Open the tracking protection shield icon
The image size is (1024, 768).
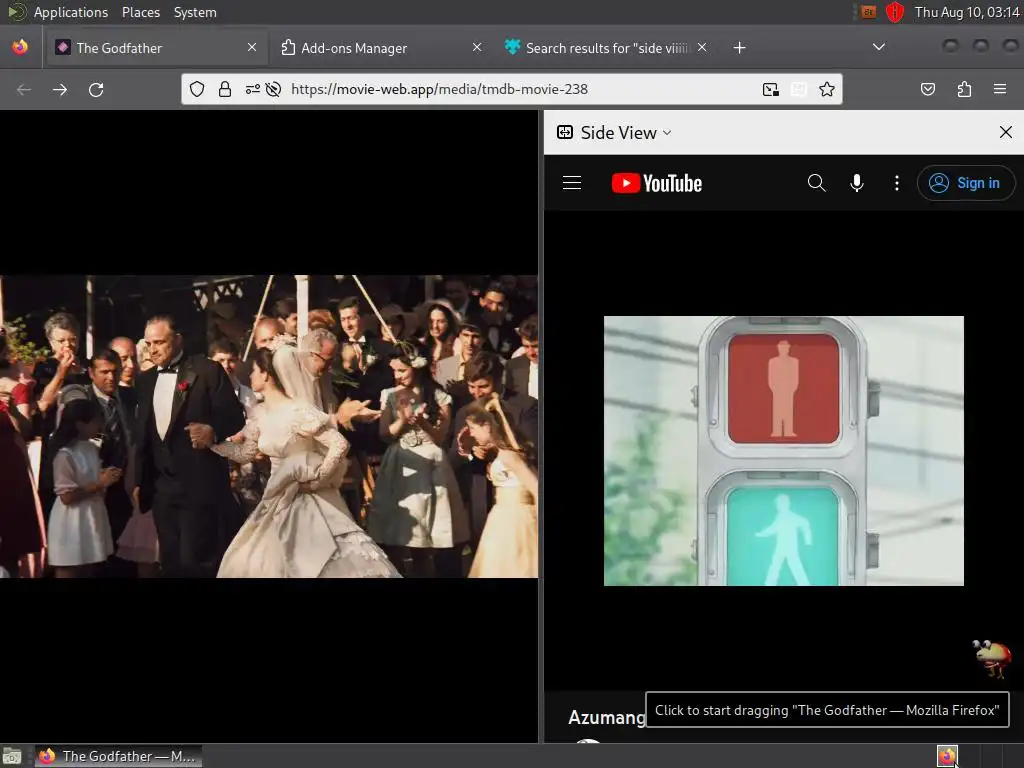tap(197, 89)
